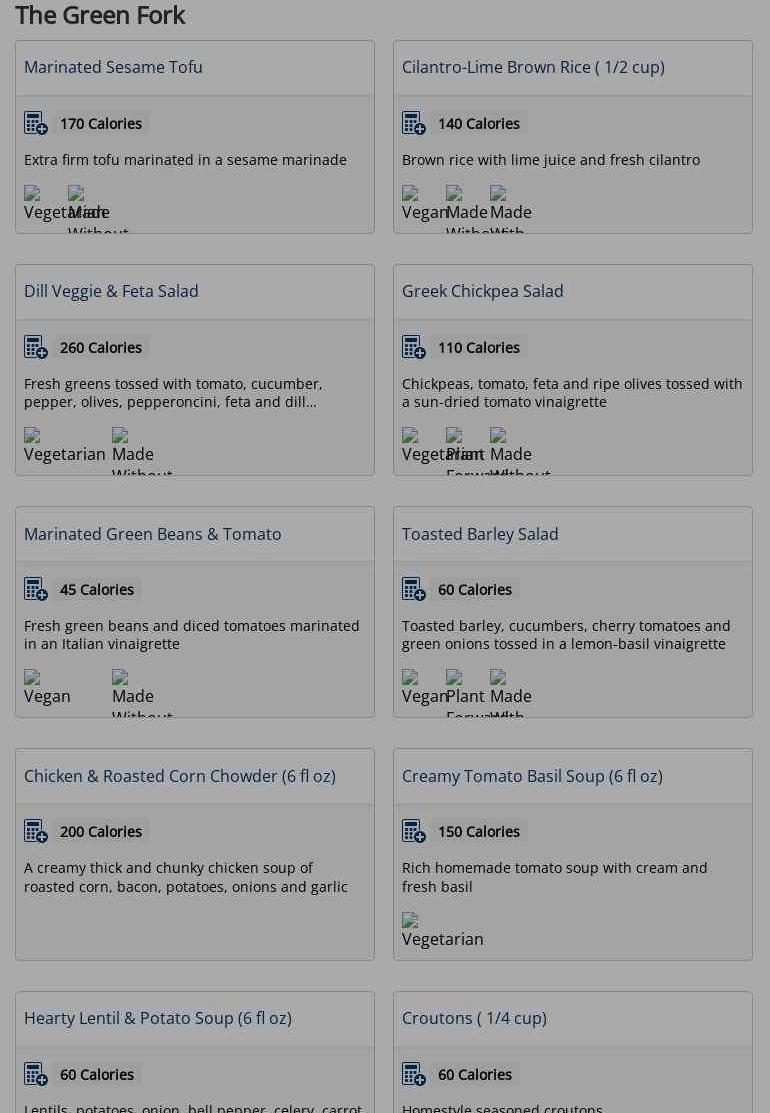Click nutrition calculator icon for Croutons
This screenshot has width=770, height=1113.
[414, 1075]
